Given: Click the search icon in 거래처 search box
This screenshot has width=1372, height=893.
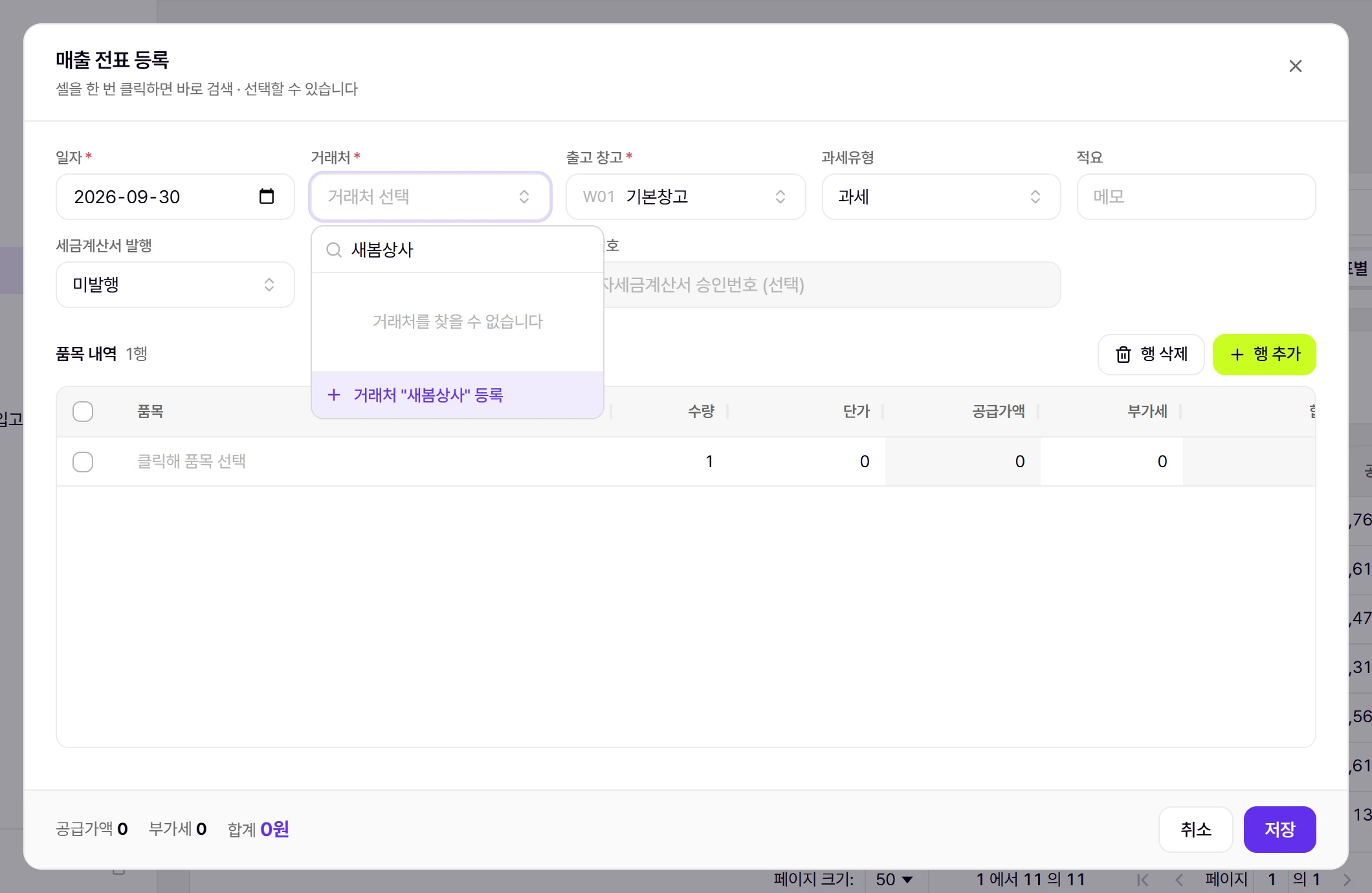Looking at the screenshot, I should [x=334, y=250].
